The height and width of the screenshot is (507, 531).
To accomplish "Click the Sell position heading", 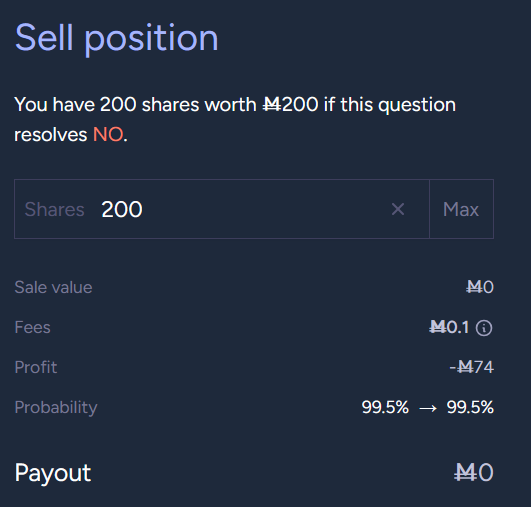I will [x=116, y=38].
